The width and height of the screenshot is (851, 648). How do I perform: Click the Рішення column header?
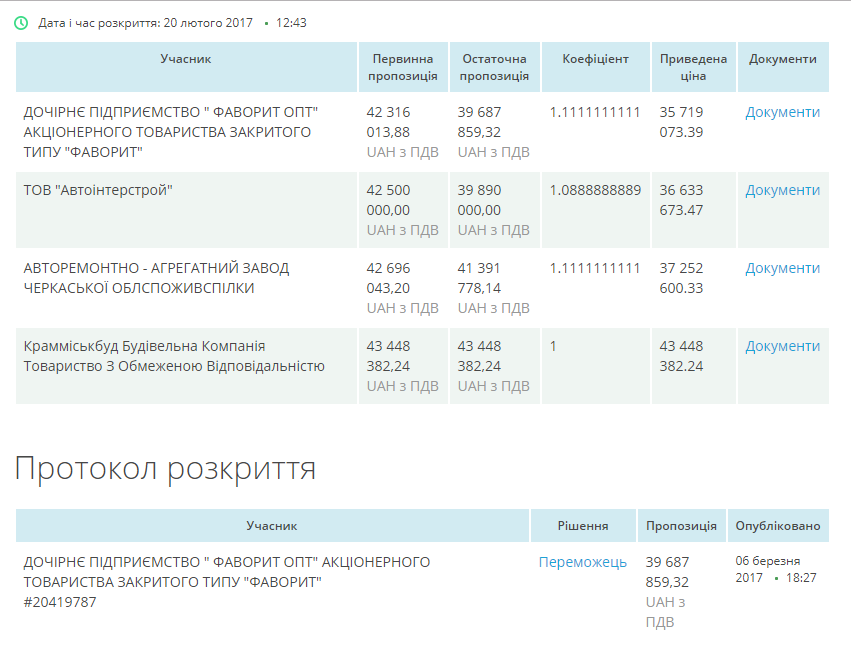pyautogui.click(x=583, y=525)
